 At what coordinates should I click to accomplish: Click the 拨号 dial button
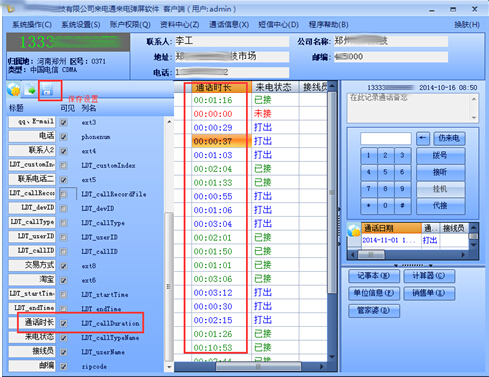[440, 155]
